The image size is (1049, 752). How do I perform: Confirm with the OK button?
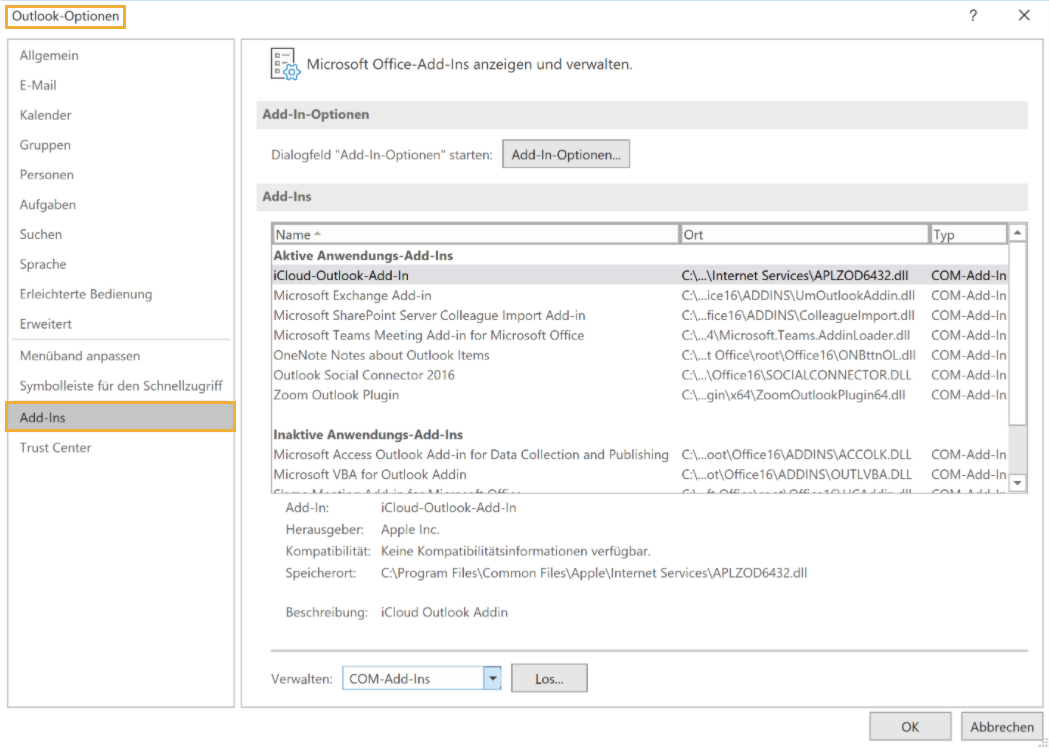(909, 726)
